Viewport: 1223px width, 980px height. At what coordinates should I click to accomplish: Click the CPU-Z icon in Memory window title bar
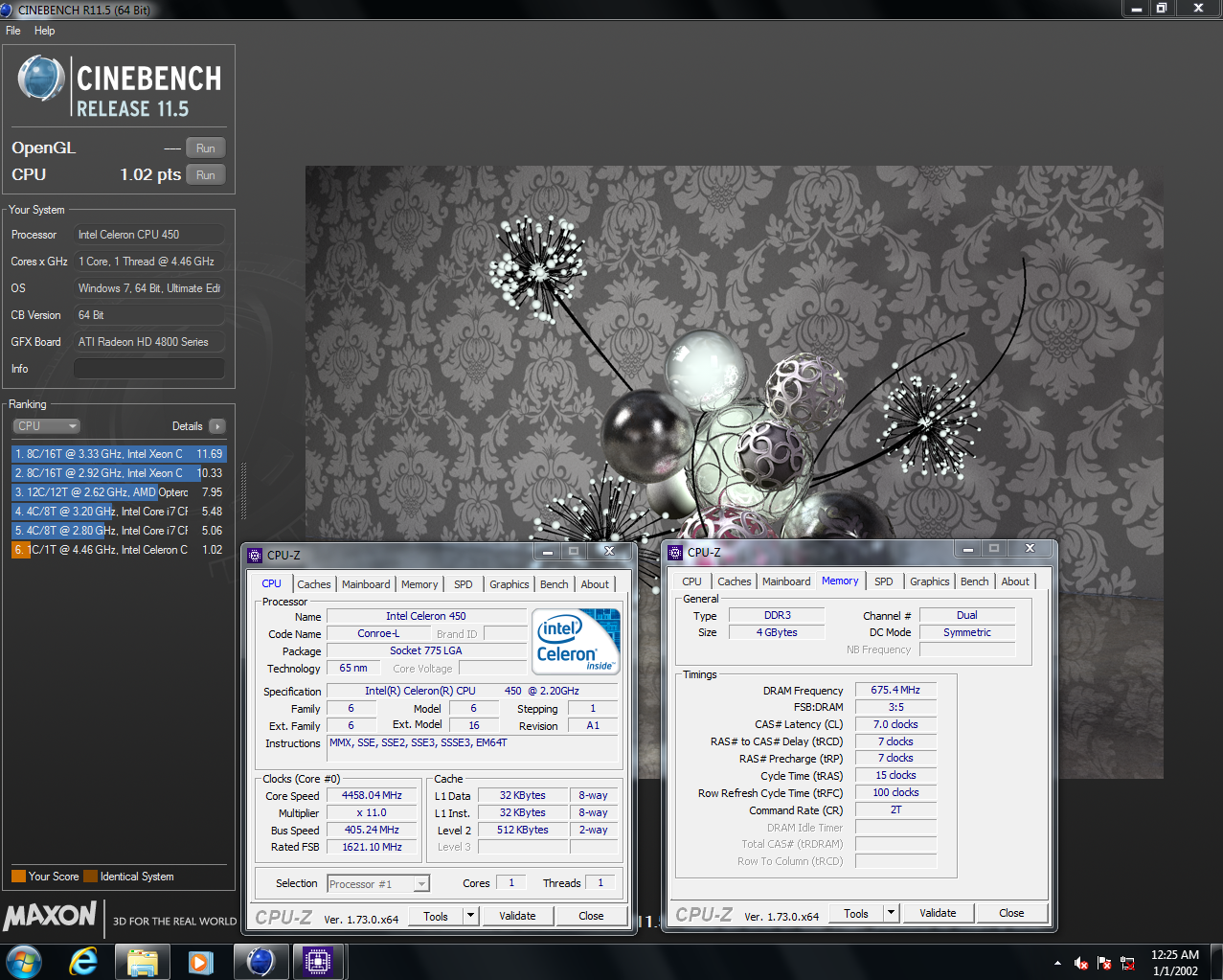[675, 552]
